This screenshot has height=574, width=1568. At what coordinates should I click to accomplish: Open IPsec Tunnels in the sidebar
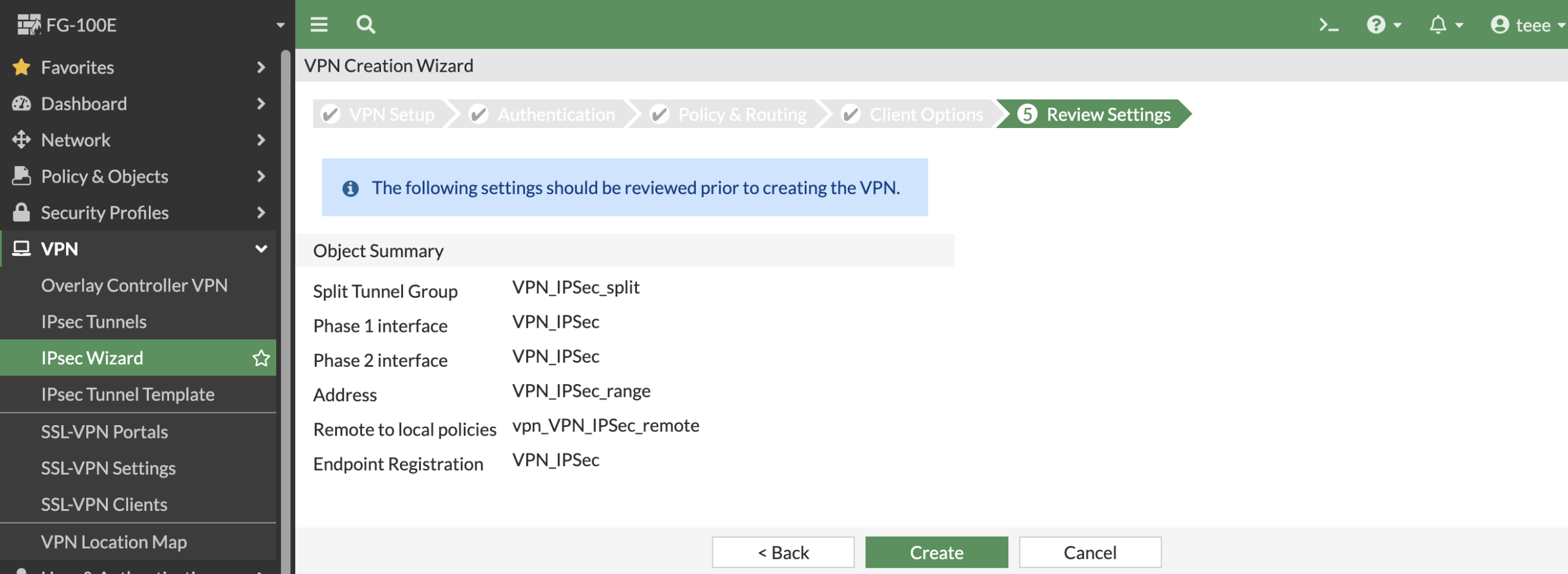[94, 322]
